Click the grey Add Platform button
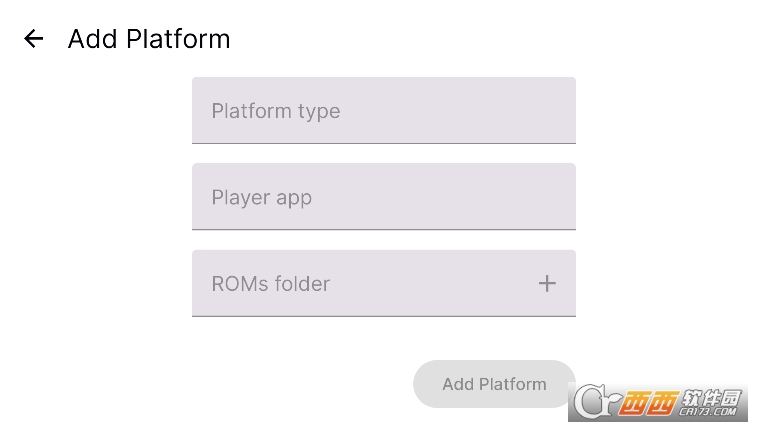 (x=494, y=384)
